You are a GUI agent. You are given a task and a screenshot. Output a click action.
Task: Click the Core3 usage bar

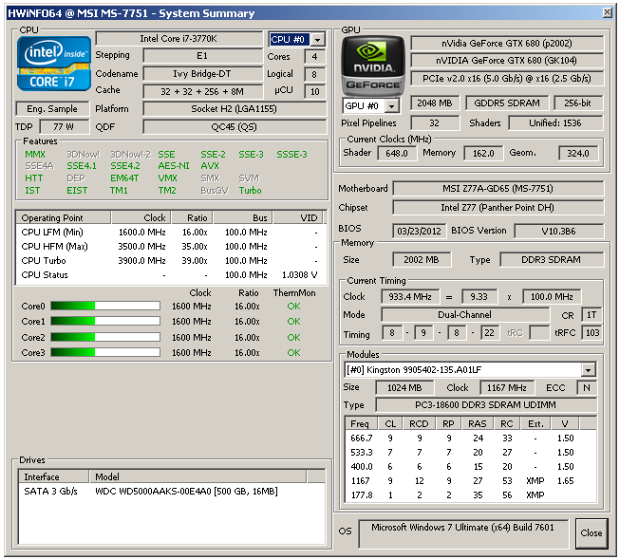tap(105, 352)
